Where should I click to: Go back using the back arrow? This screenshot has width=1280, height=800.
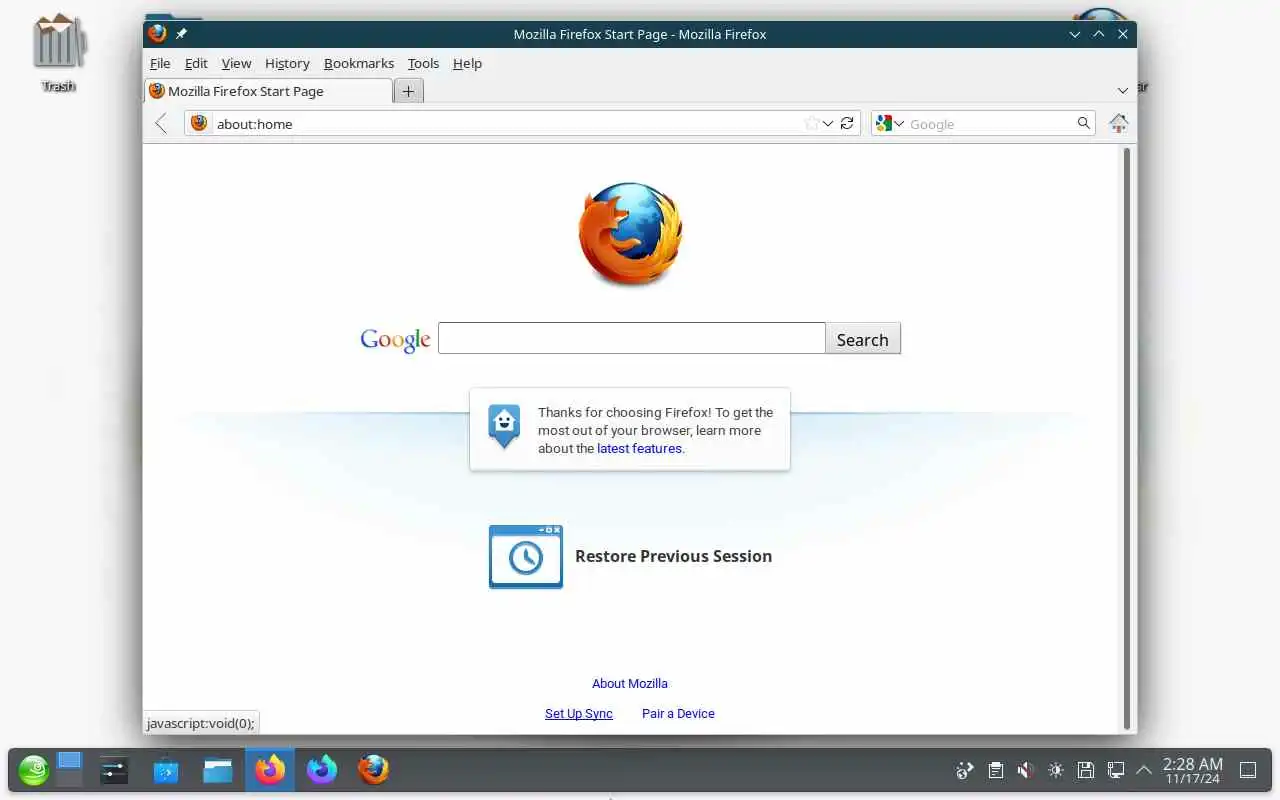coord(161,123)
